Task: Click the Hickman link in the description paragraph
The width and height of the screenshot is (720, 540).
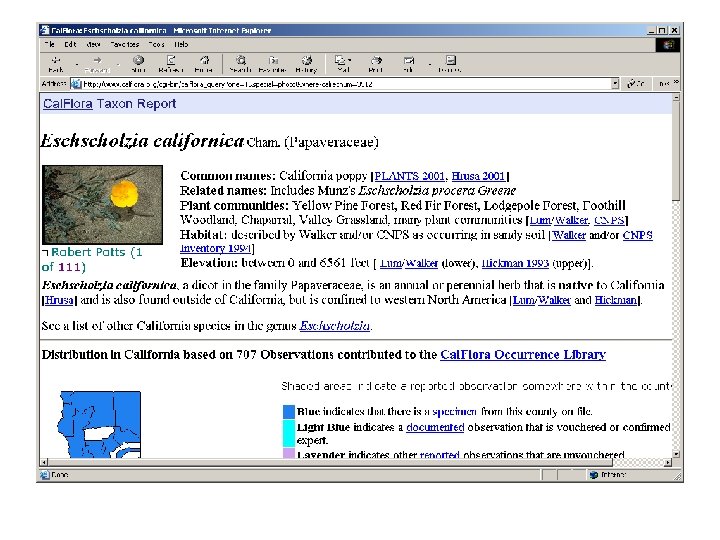Action: click(615, 300)
